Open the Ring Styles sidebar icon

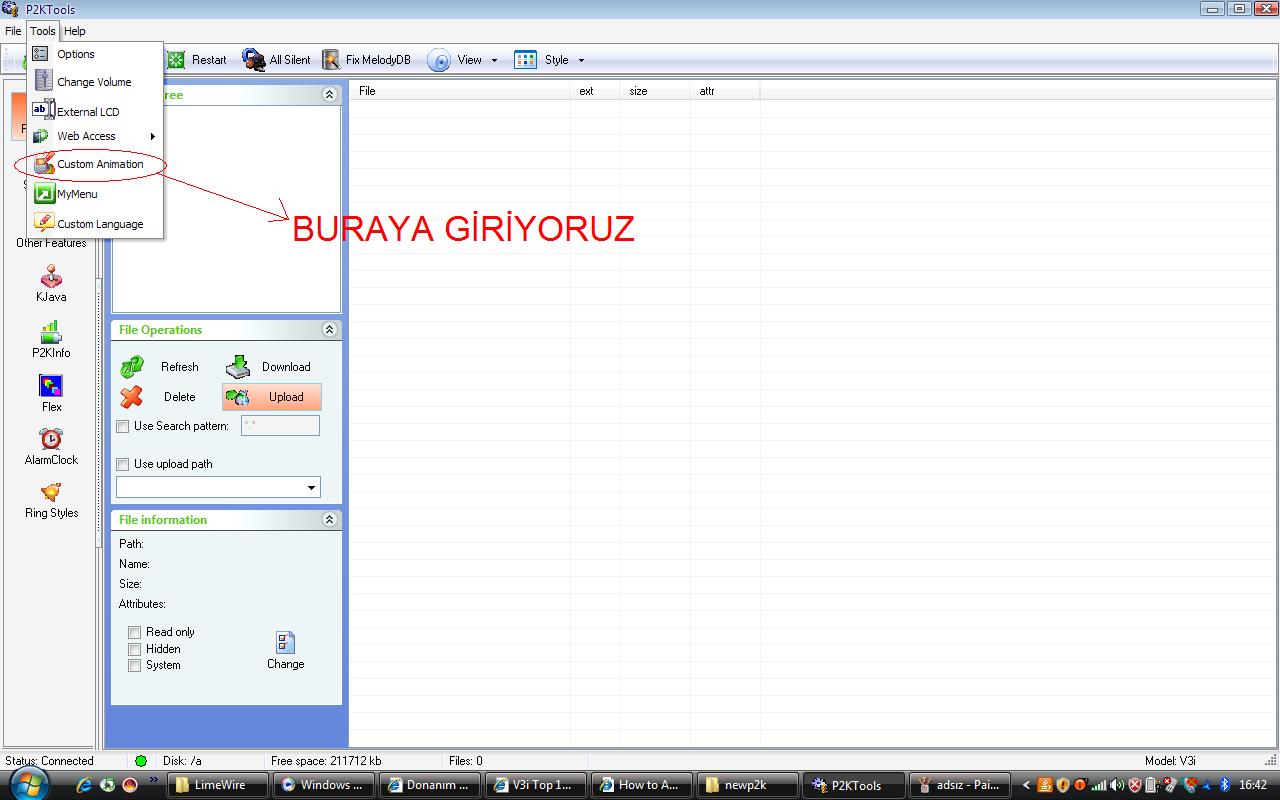click(x=51, y=492)
